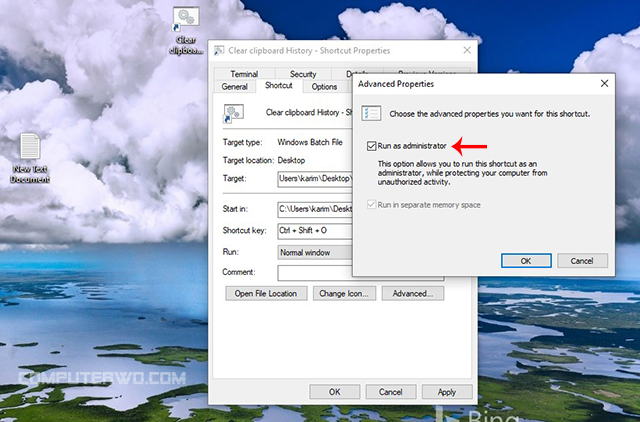Click the Start in path field

[315, 209]
